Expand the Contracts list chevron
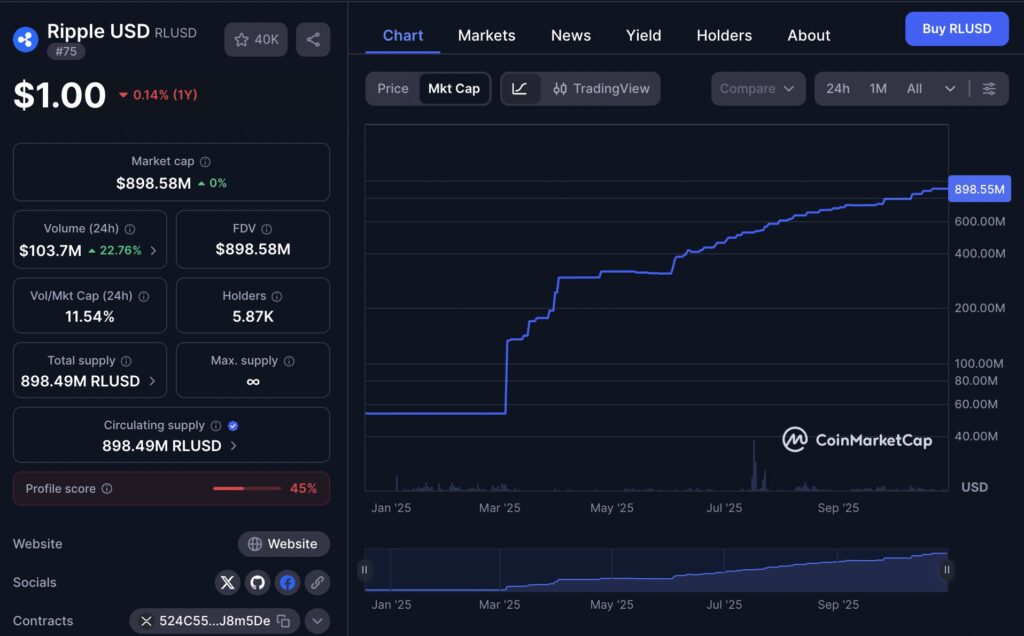1024x636 pixels. (x=317, y=621)
